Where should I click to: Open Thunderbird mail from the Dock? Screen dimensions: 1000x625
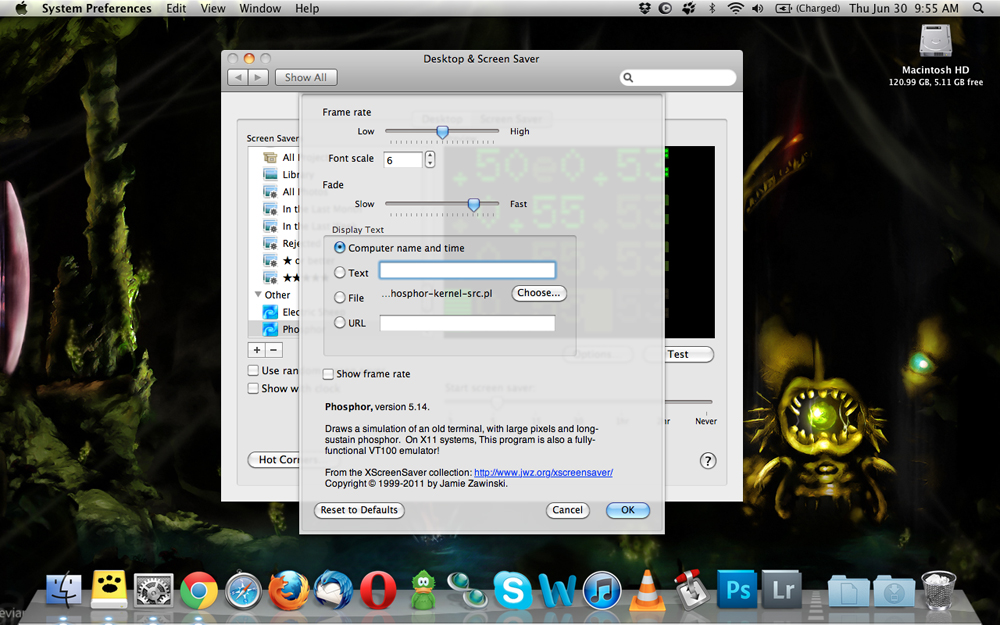point(333,590)
